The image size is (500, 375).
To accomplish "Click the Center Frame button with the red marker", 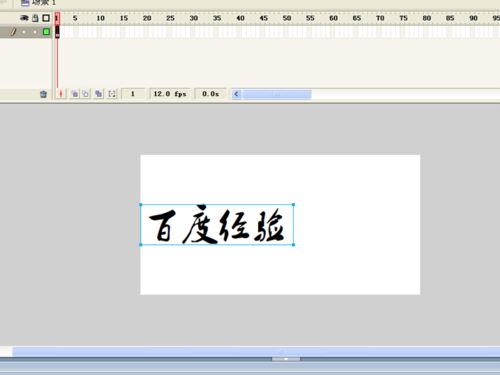I will coord(61,94).
